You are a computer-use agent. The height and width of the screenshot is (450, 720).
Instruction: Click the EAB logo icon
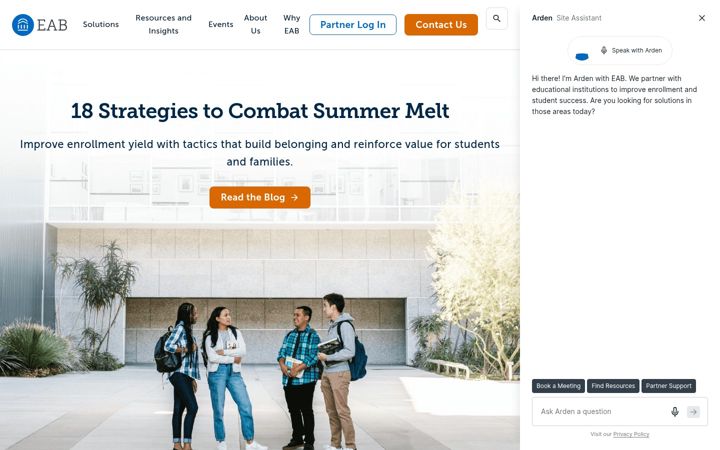coord(22,25)
